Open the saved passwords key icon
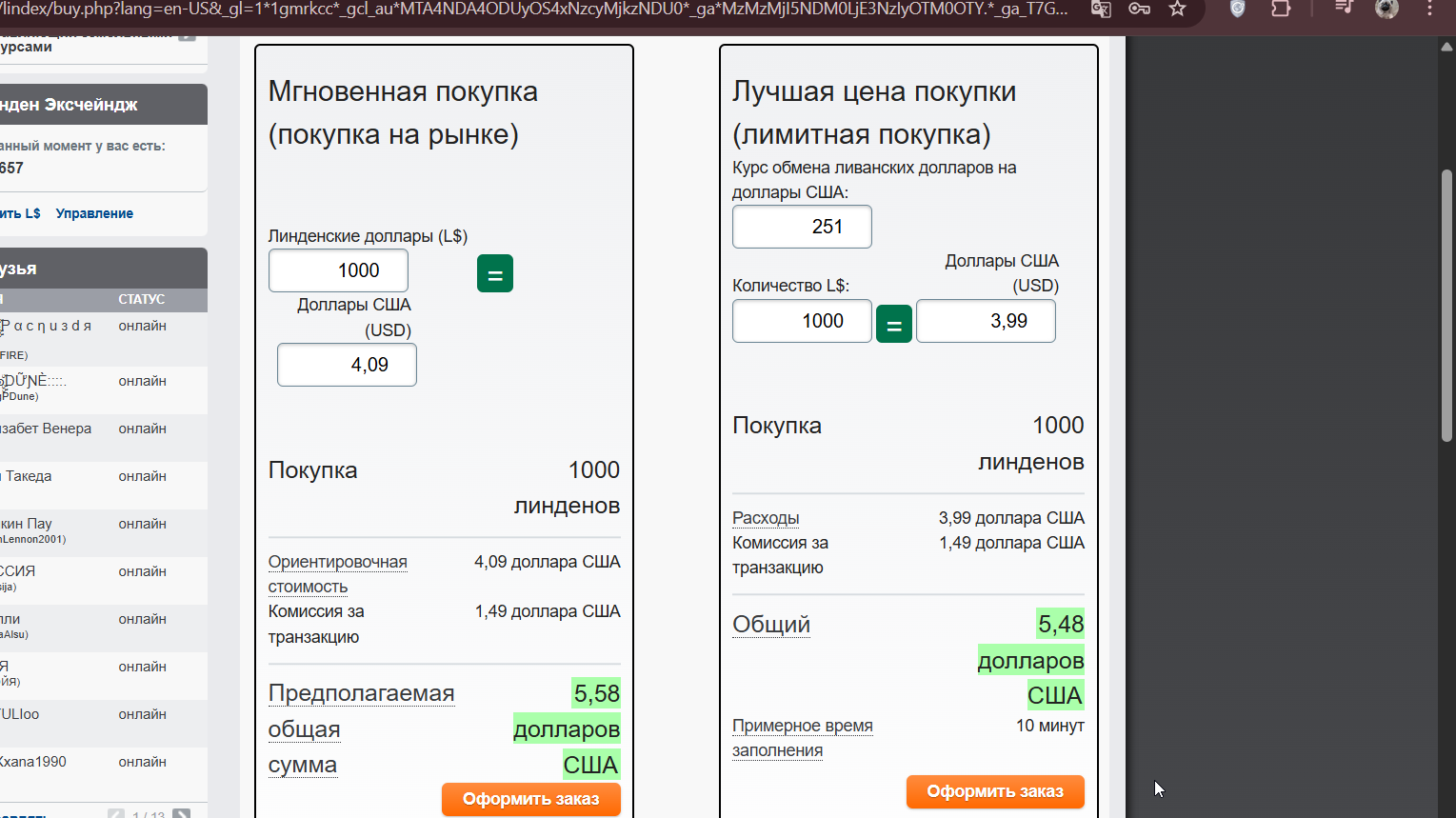The height and width of the screenshot is (818, 1456). coord(1139,9)
